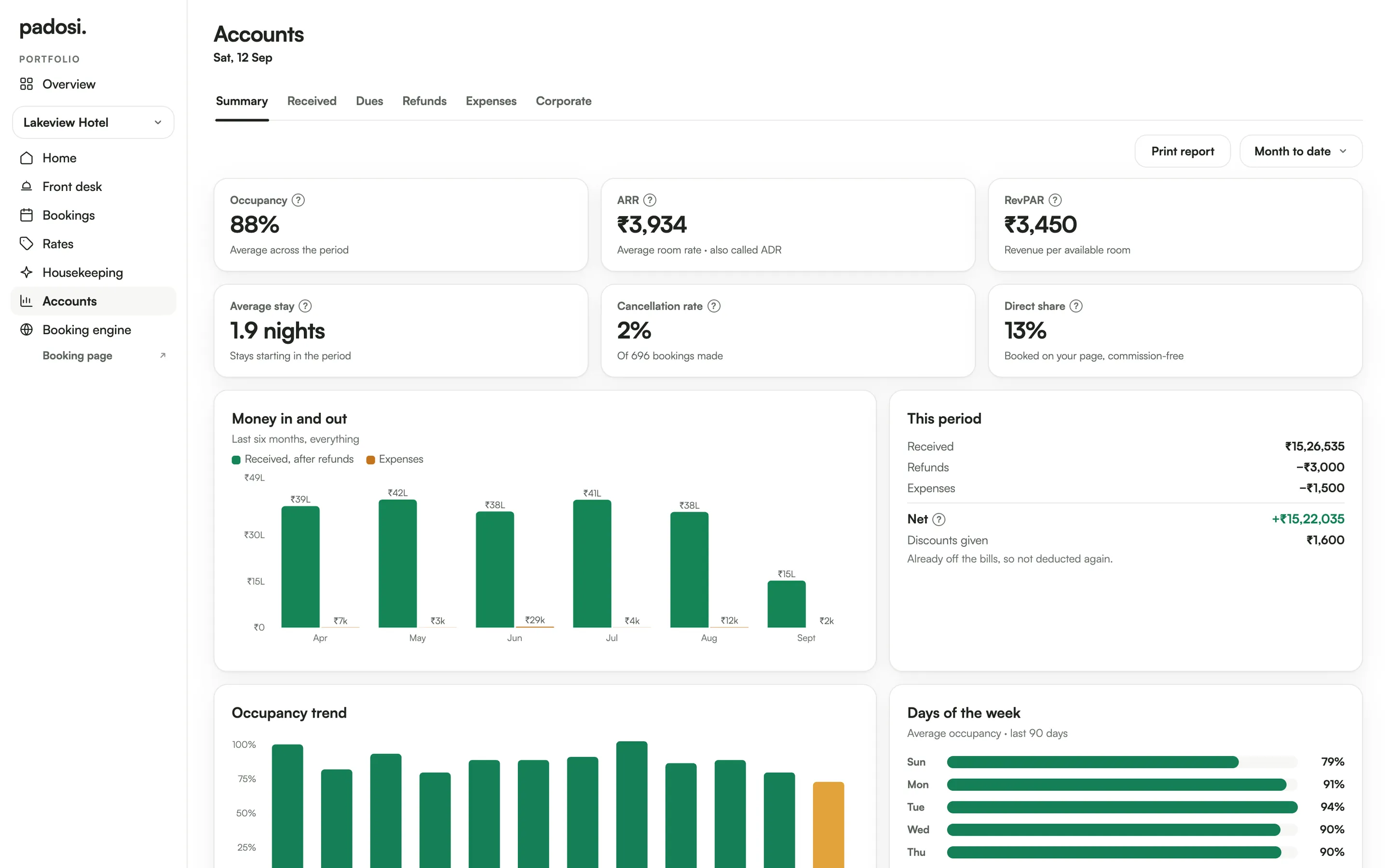Show help for Occupancy metric
Viewport: 1389px width, 868px height.
(x=298, y=200)
